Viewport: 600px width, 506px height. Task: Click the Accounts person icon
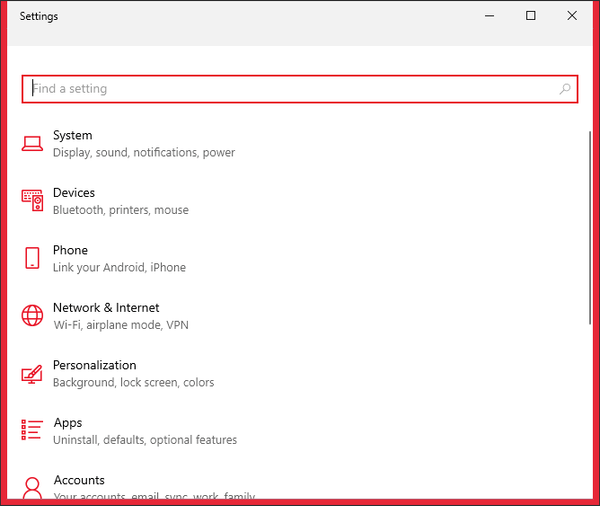[x=32, y=488]
